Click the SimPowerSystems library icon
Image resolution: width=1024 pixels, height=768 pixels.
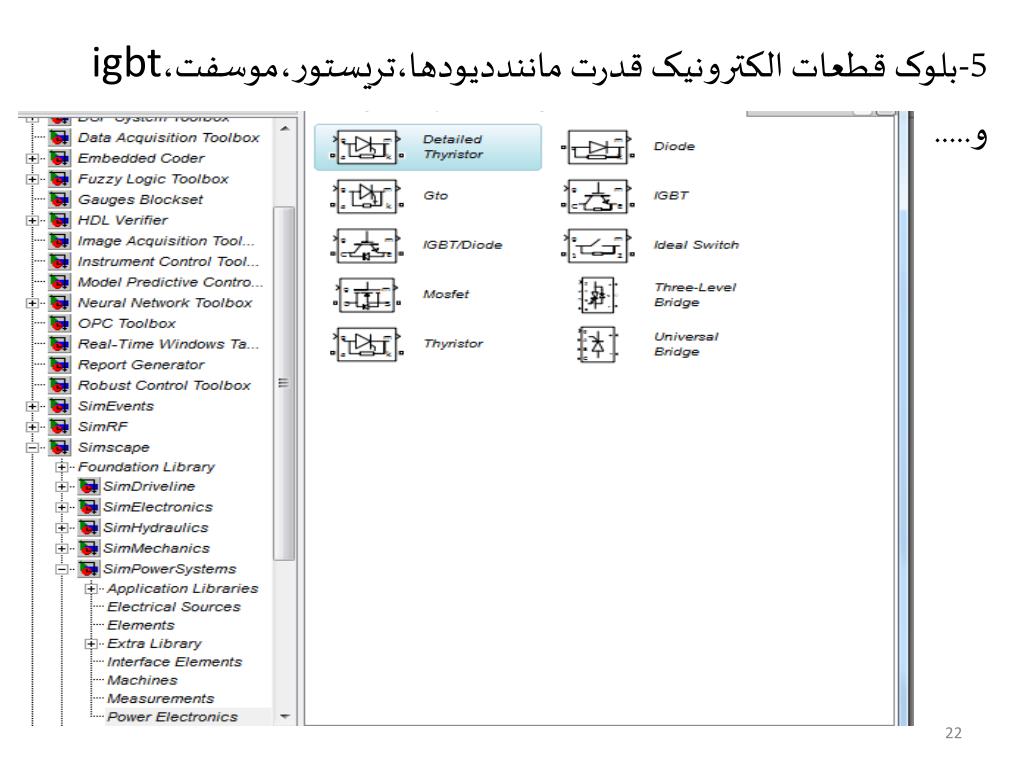[x=88, y=569]
